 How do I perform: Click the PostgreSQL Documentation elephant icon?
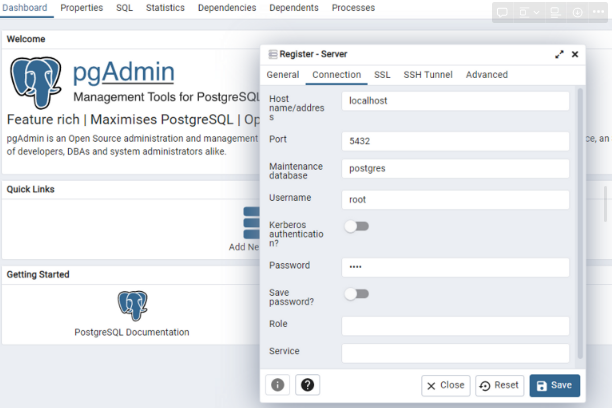click(132, 305)
